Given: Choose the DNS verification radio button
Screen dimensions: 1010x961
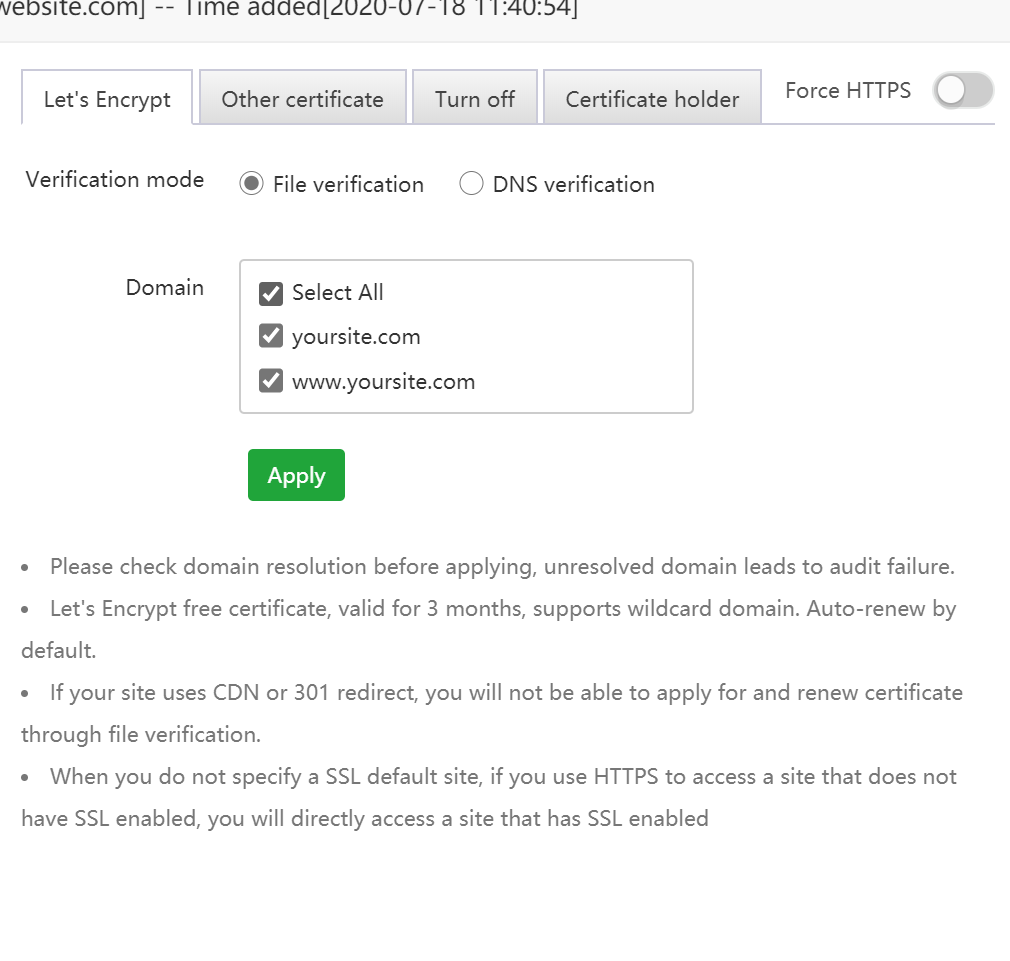Looking at the screenshot, I should coord(471,184).
